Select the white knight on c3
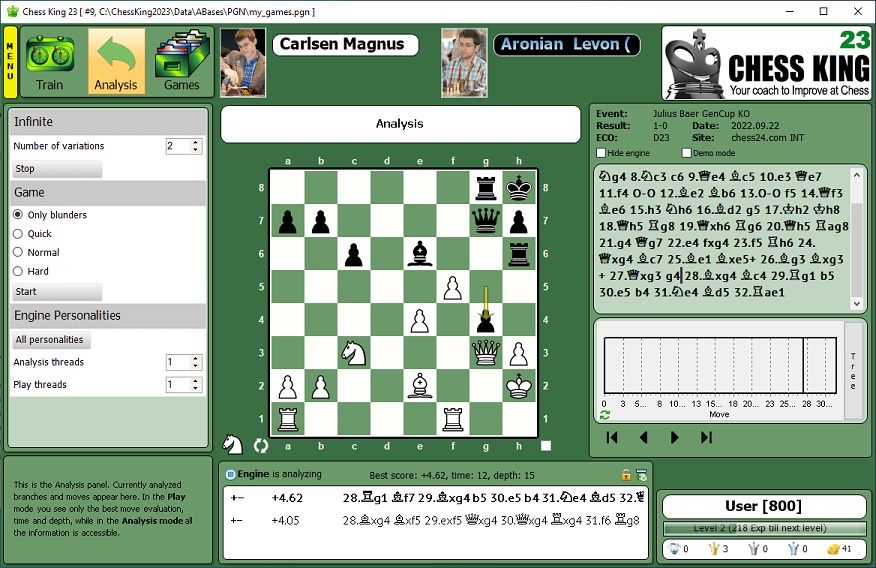The height and width of the screenshot is (568, 876). (354, 352)
